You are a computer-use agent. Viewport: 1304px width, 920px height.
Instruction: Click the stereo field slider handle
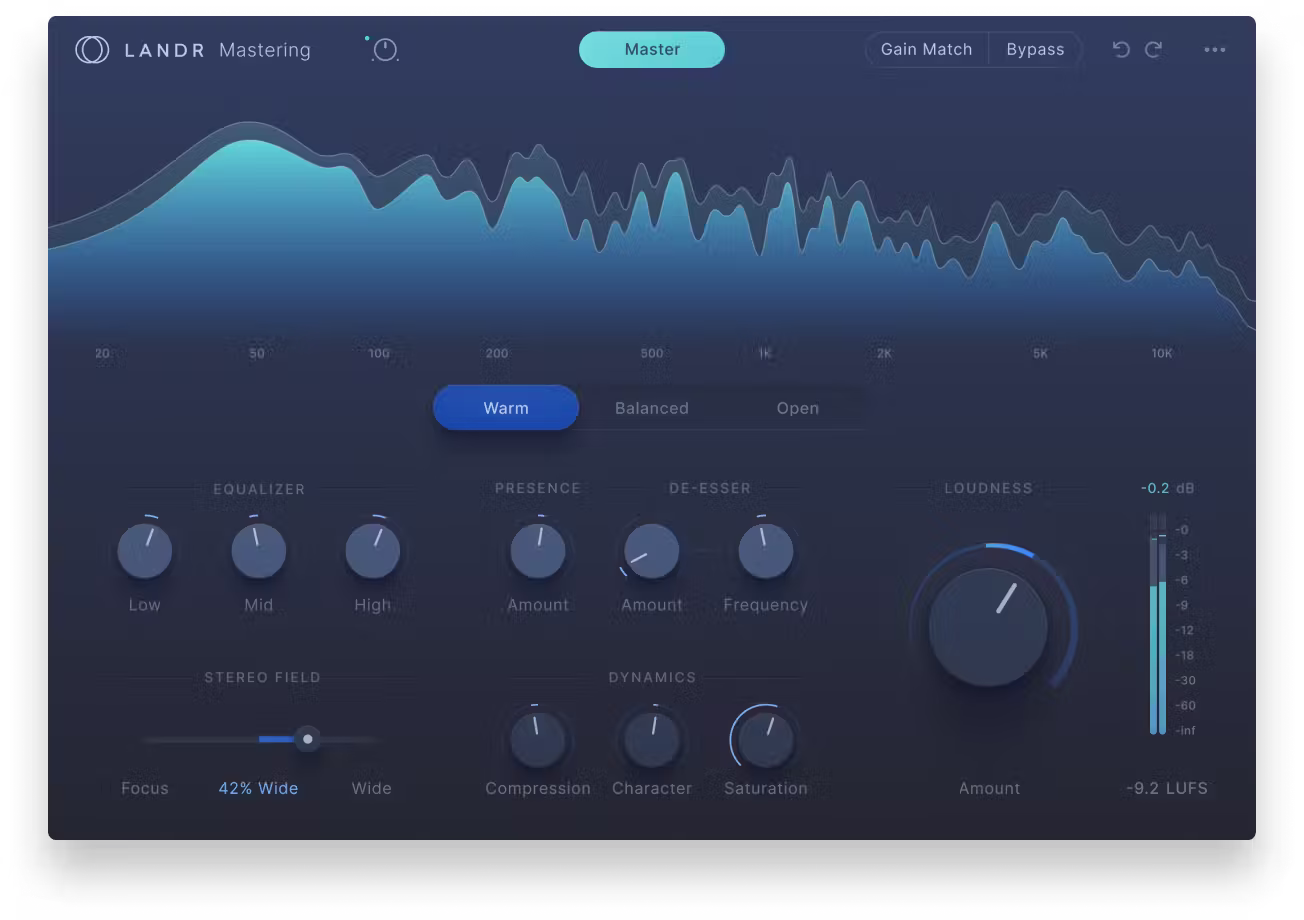[x=308, y=739]
